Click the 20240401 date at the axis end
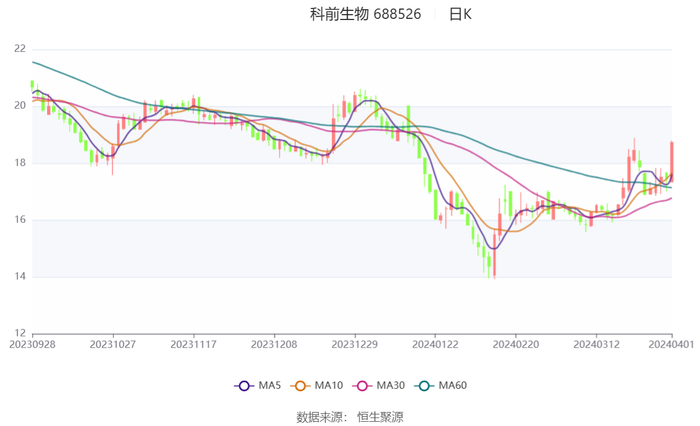Viewport: 700px width, 426px height. tap(671, 343)
